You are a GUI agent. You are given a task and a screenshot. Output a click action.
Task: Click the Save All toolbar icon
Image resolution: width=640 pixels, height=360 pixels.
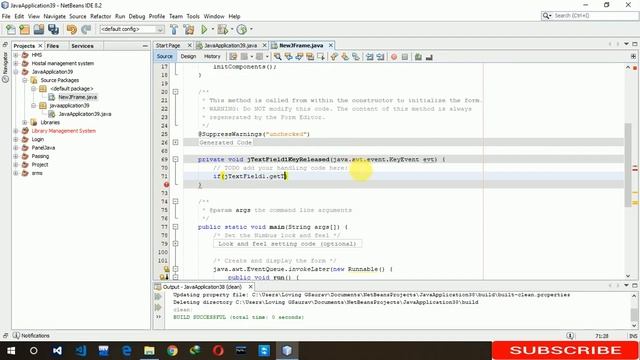53,29
